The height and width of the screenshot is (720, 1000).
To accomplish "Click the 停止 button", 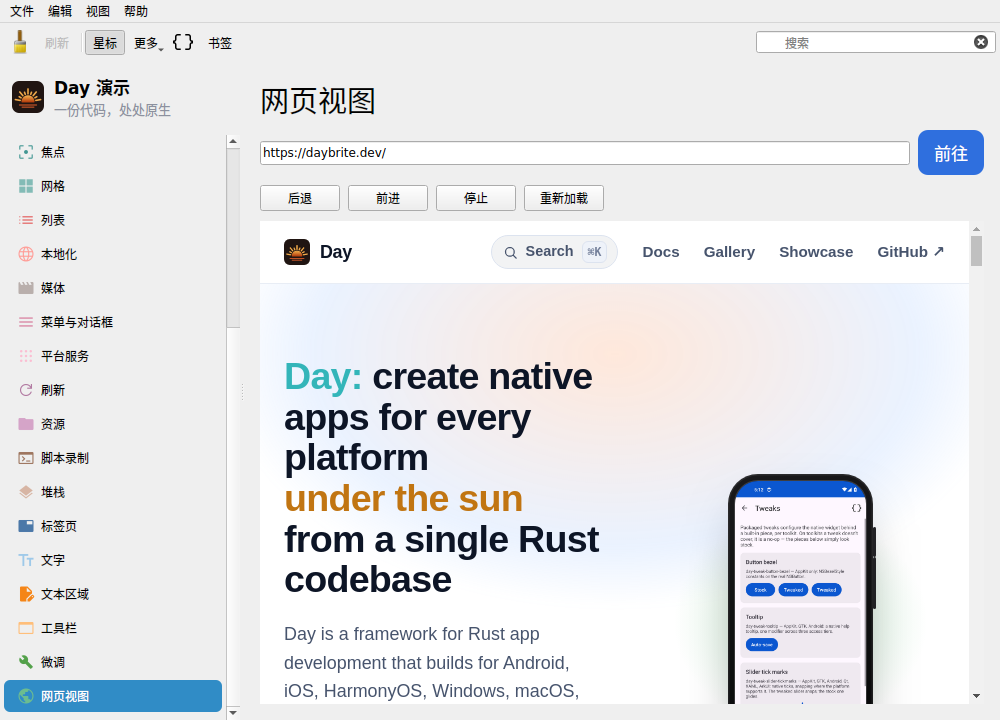I will coord(476,198).
